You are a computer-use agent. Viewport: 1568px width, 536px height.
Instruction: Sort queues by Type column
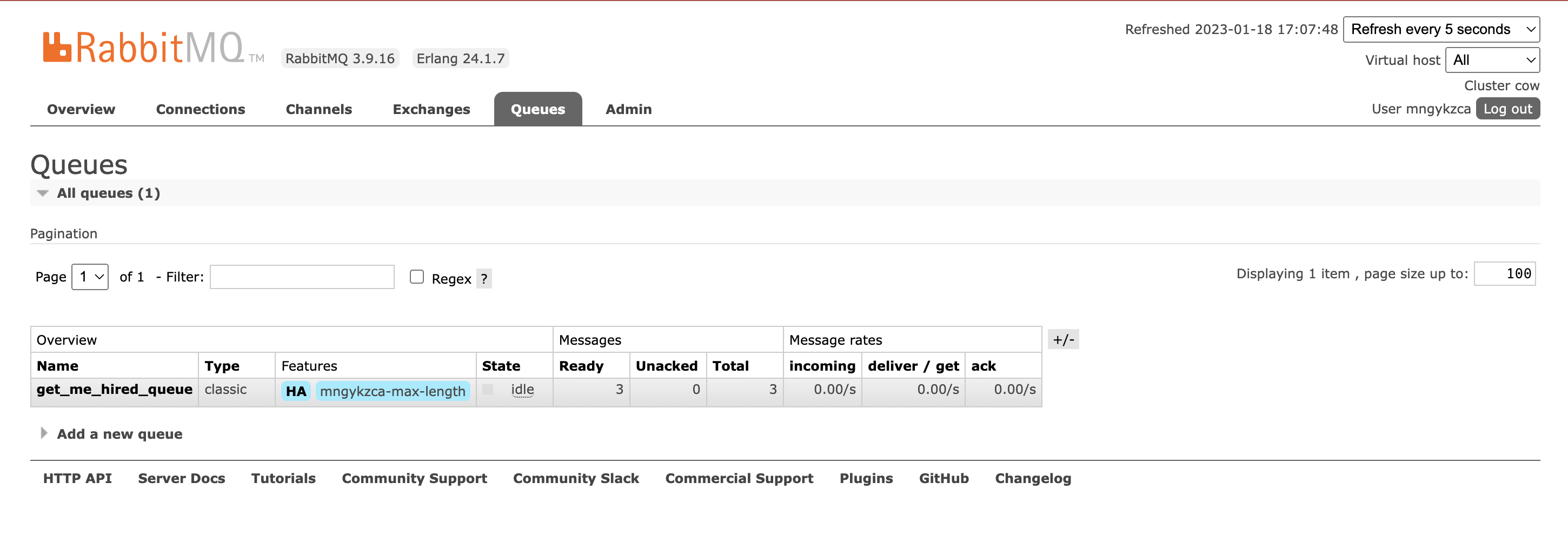(222, 366)
